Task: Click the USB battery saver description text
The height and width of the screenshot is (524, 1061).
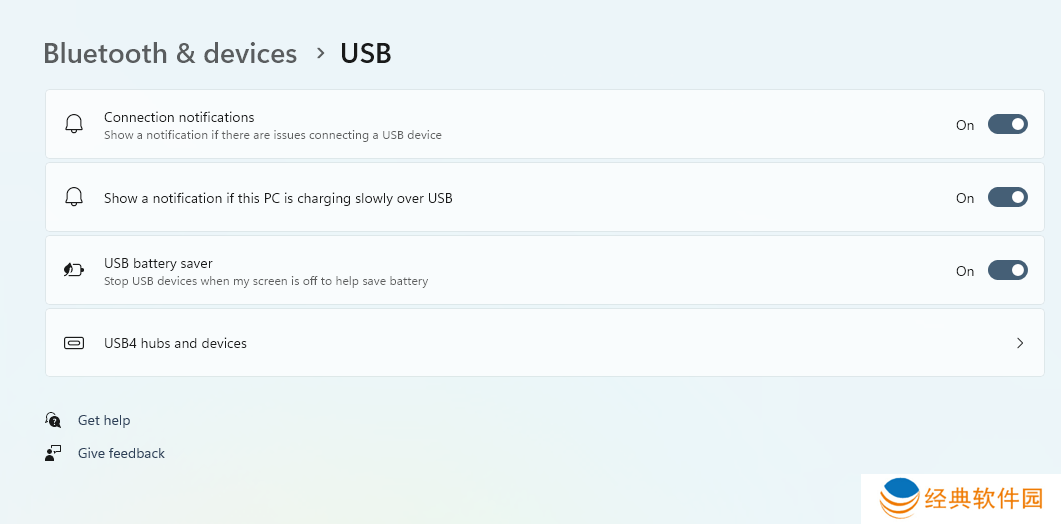Action: [266, 281]
